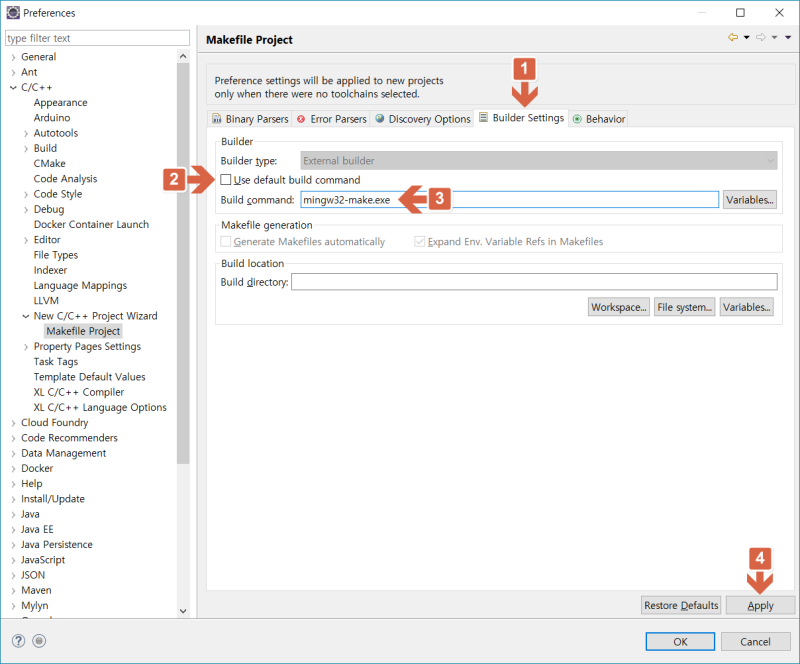Switch to the Binary Parsers tab
This screenshot has height=664, width=800.
click(x=250, y=119)
